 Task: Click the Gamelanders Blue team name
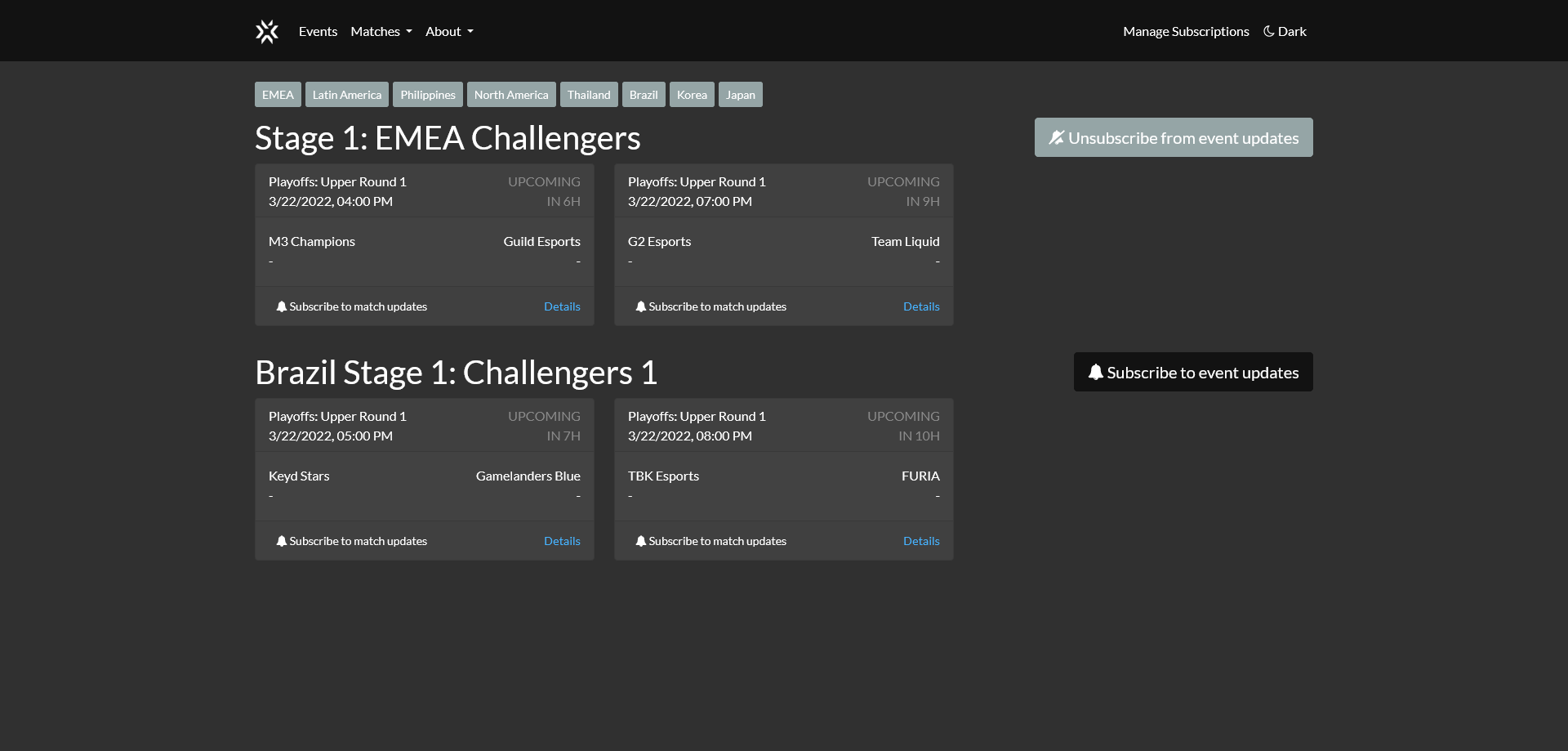point(528,476)
